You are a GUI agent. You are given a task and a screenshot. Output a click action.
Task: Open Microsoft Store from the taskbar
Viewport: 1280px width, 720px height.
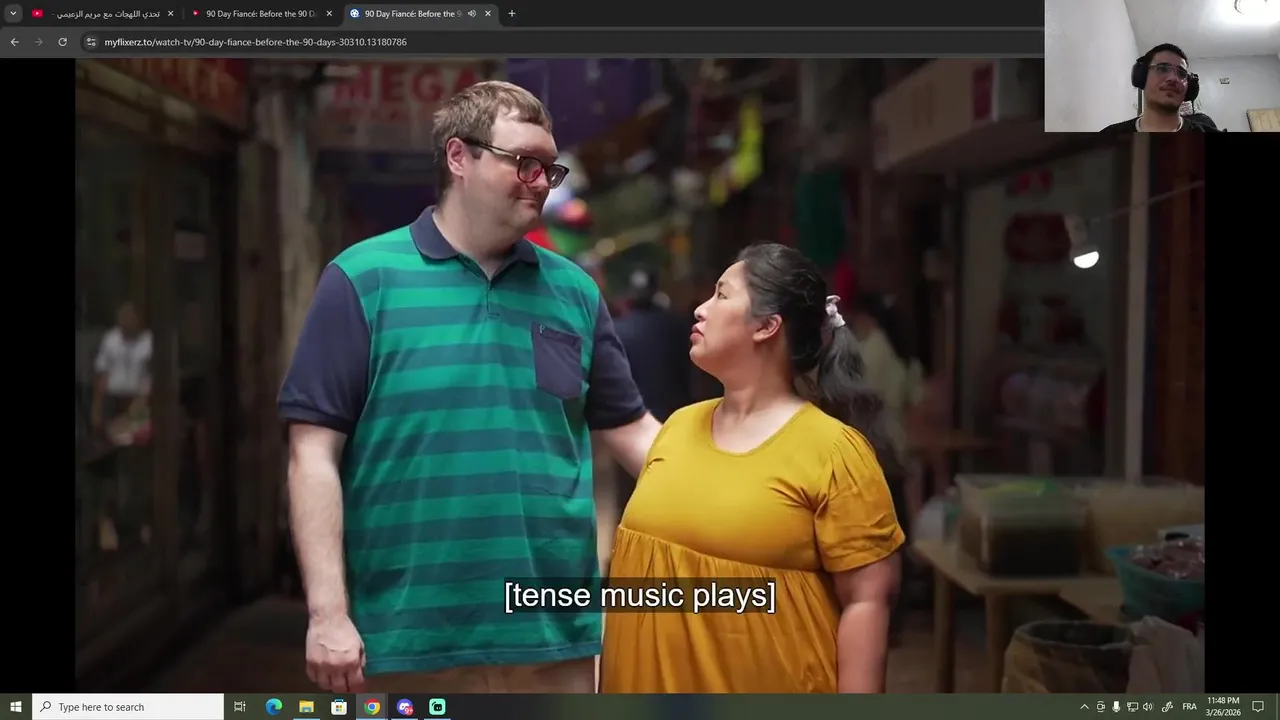click(x=339, y=707)
